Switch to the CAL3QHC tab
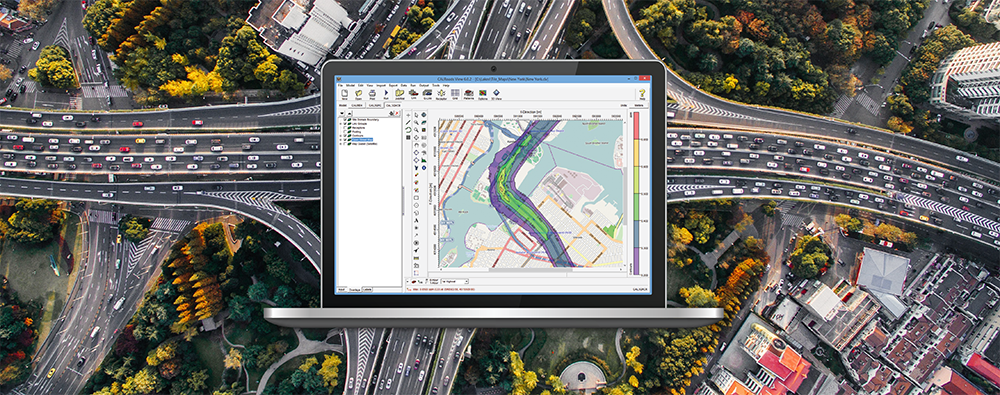 [393, 105]
